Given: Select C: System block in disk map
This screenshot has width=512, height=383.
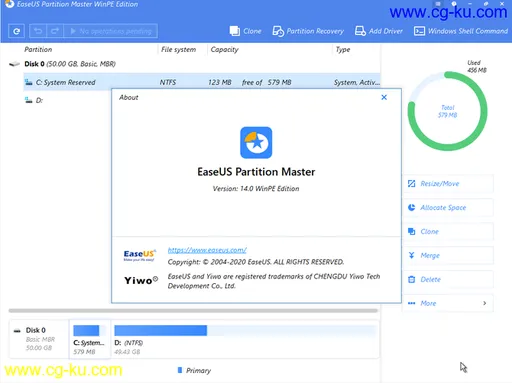Looking at the screenshot, I should (x=89, y=339).
